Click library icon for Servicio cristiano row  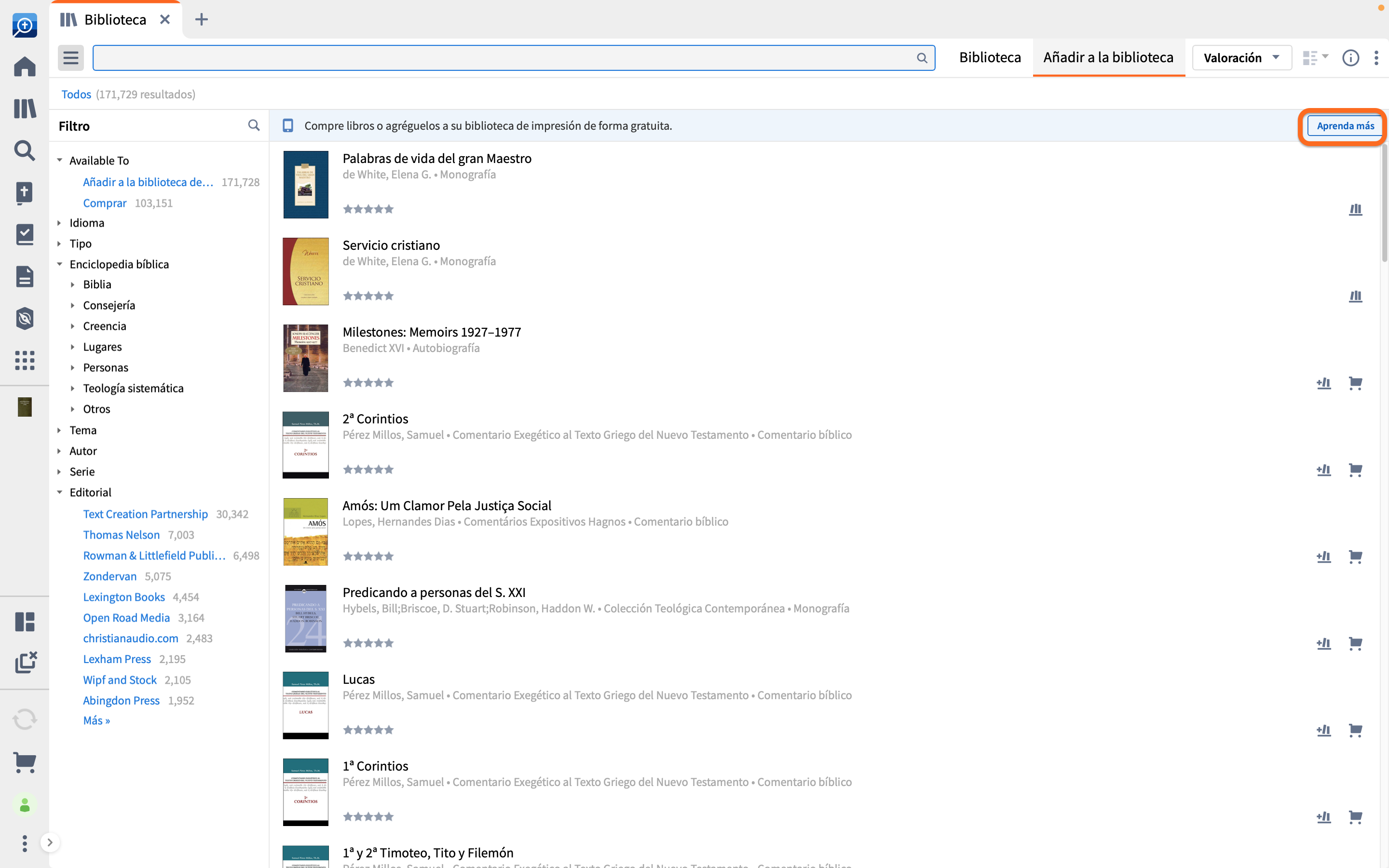click(1355, 296)
